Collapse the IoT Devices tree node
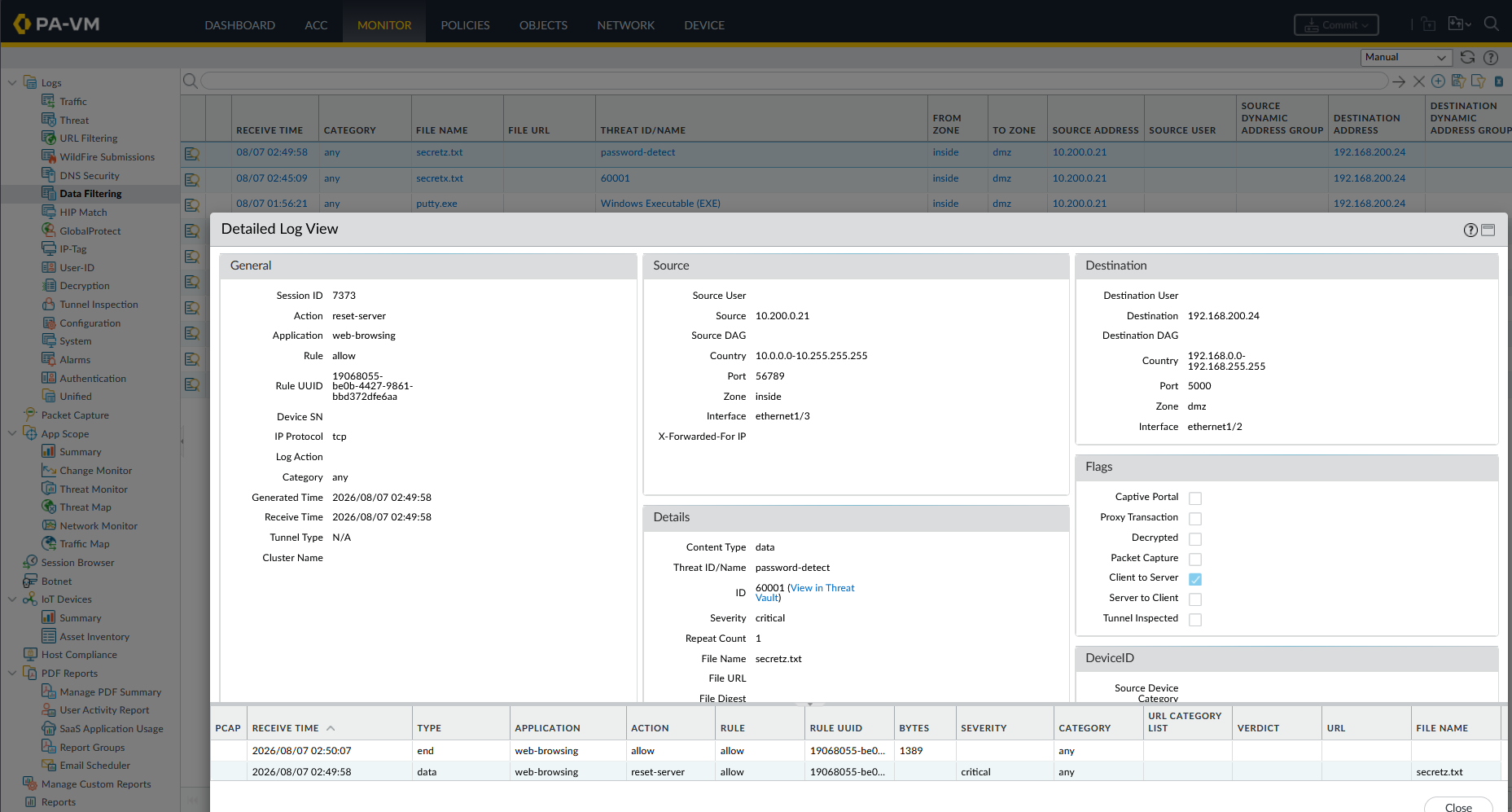Screen dimensions: 1512x812 pyautogui.click(x=11, y=599)
